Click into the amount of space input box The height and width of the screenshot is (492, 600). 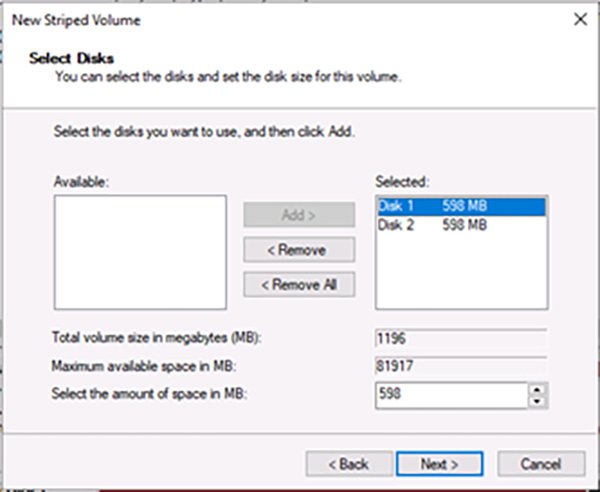pos(450,395)
